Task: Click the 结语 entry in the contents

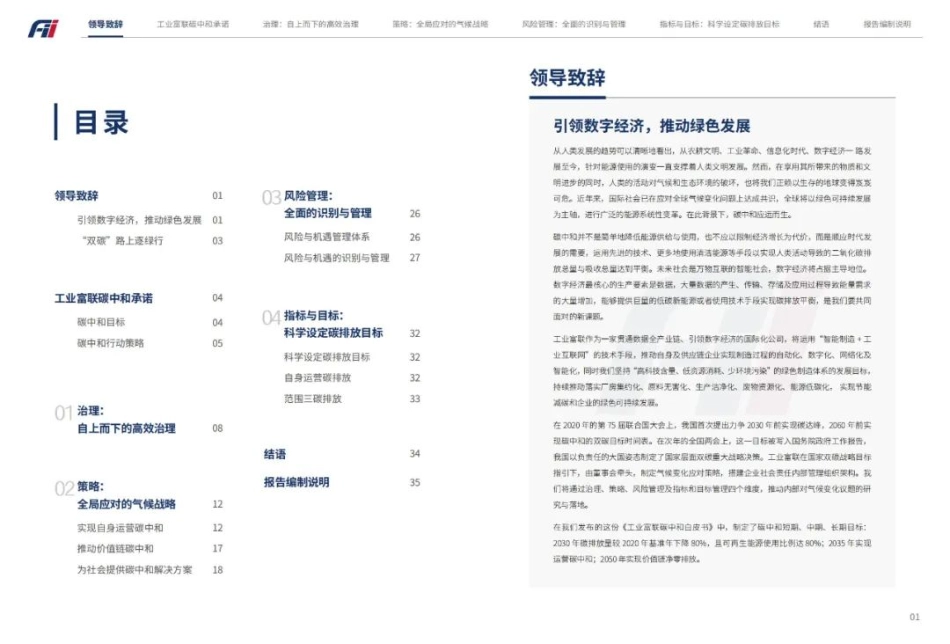Action: click(274, 454)
